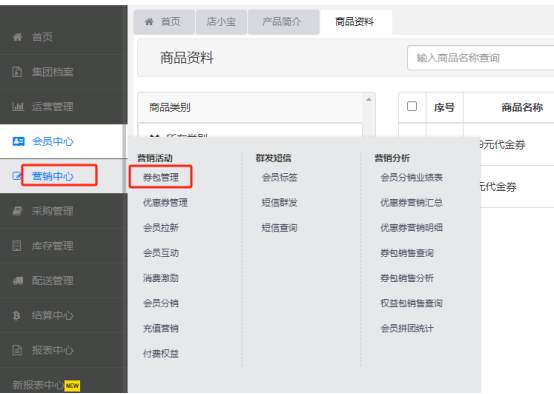Screen dimensions: 554x394
Task: Click the 集团档案 document icon
Action: [x=17, y=72]
